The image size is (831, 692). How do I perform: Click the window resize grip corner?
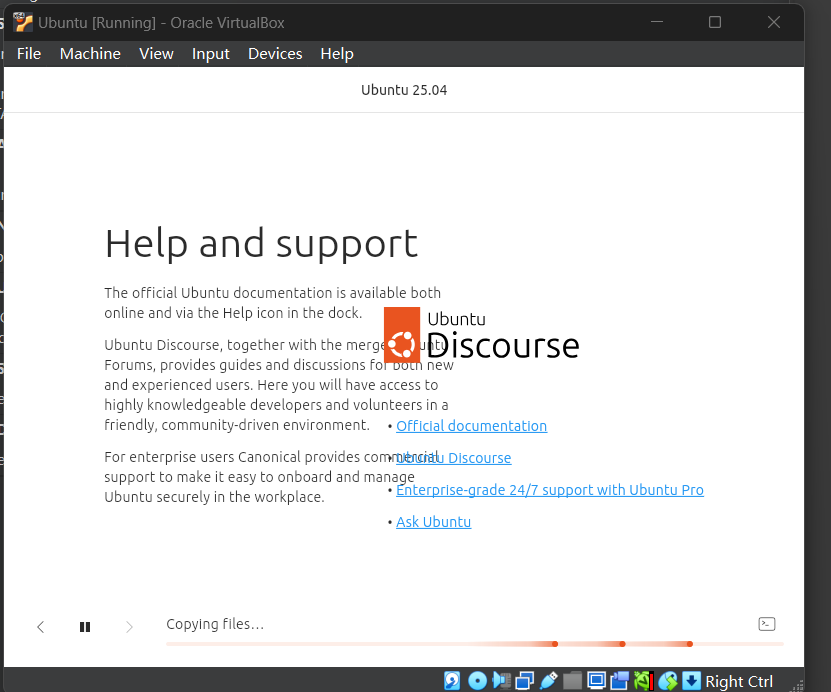tap(797, 685)
